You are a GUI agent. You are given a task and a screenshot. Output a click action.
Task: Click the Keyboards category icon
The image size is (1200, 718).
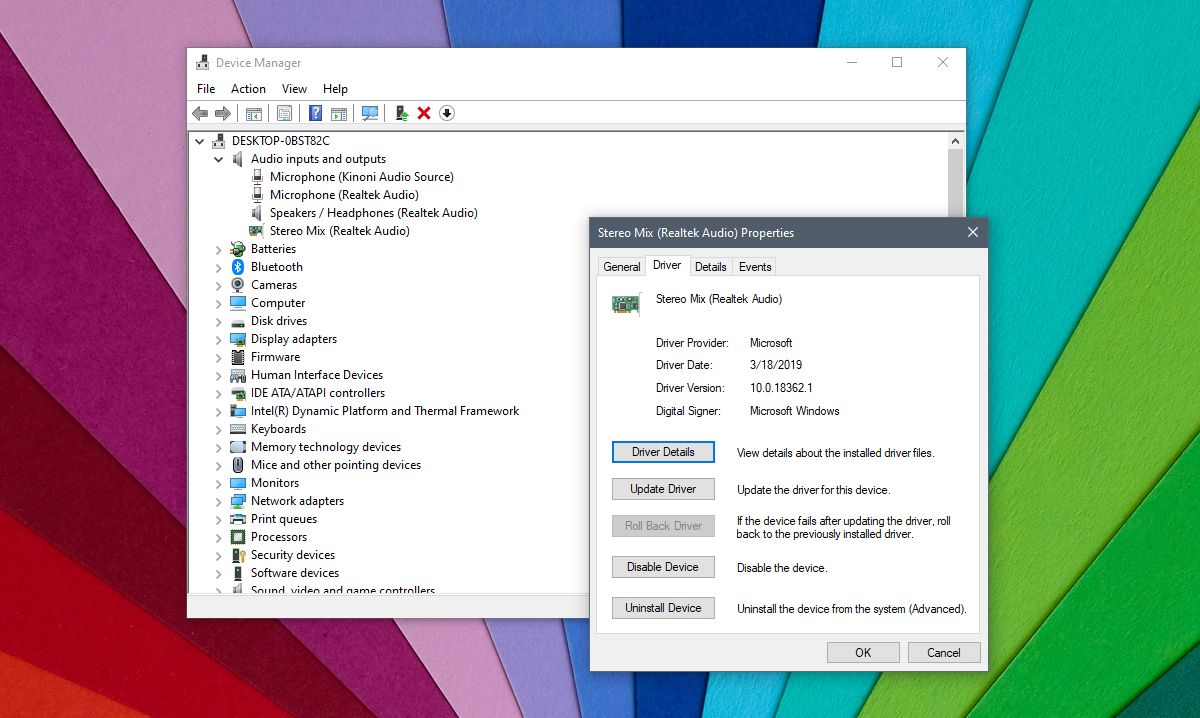238,429
